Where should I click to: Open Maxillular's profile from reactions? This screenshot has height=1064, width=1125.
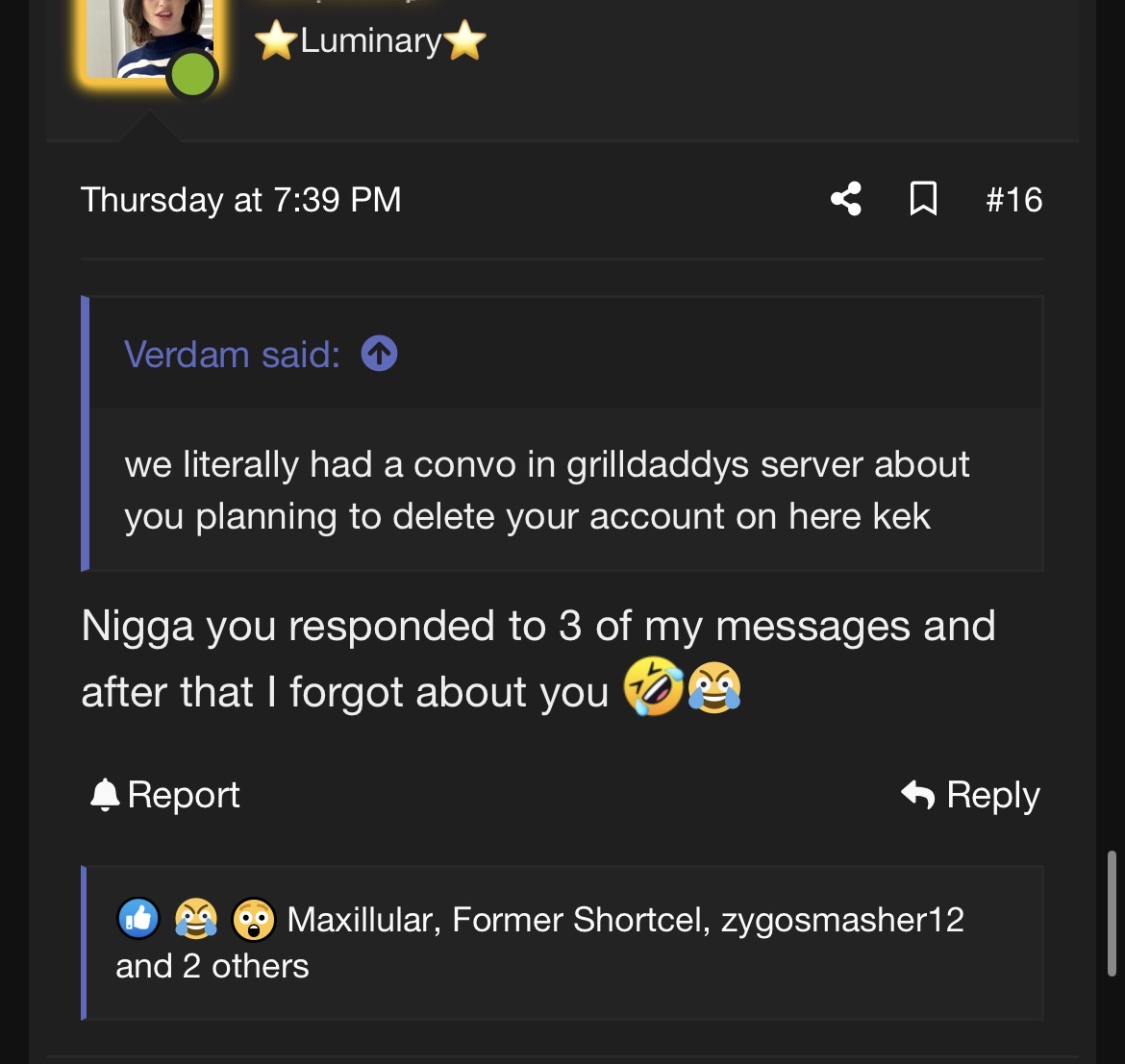(x=363, y=920)
